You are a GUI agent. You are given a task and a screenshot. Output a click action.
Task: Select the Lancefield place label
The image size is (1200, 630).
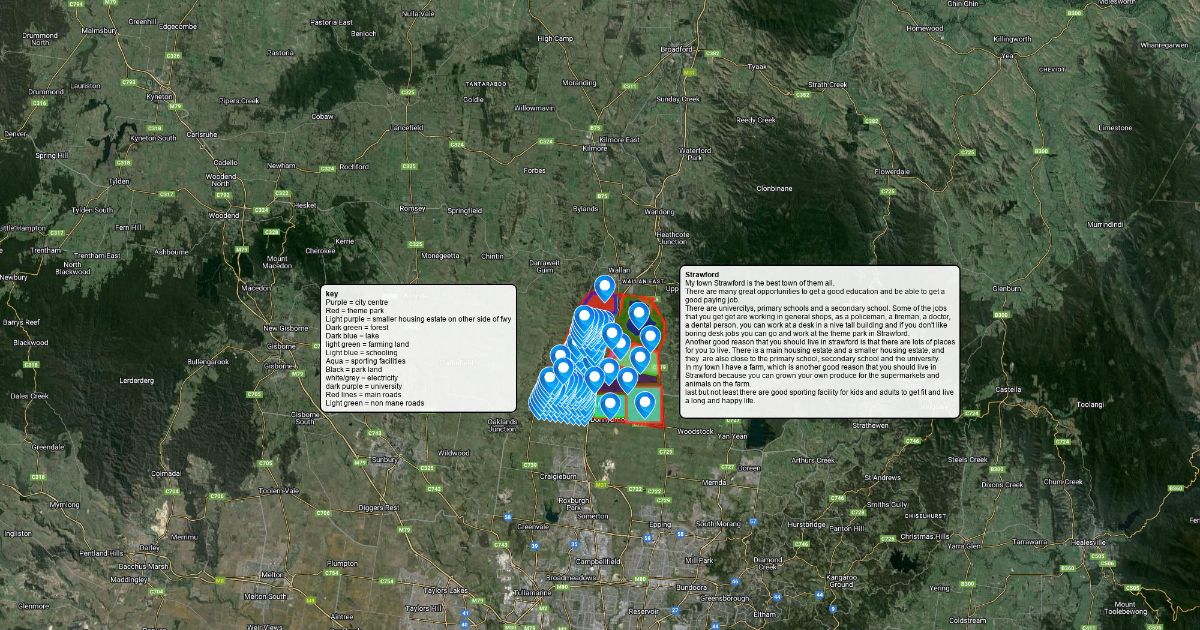407,128
